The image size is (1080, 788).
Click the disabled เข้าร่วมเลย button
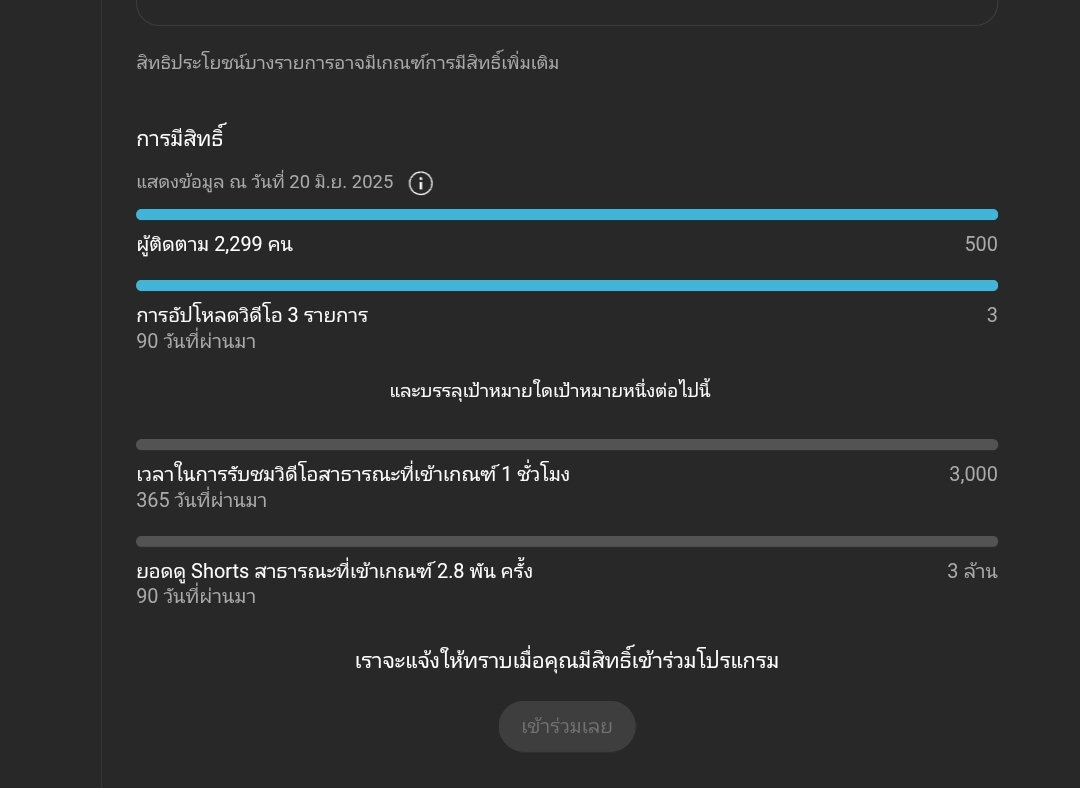567,727
